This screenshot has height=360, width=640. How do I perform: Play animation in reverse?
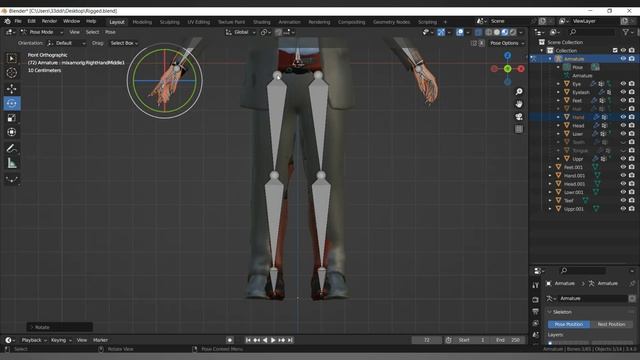(265, 340)
